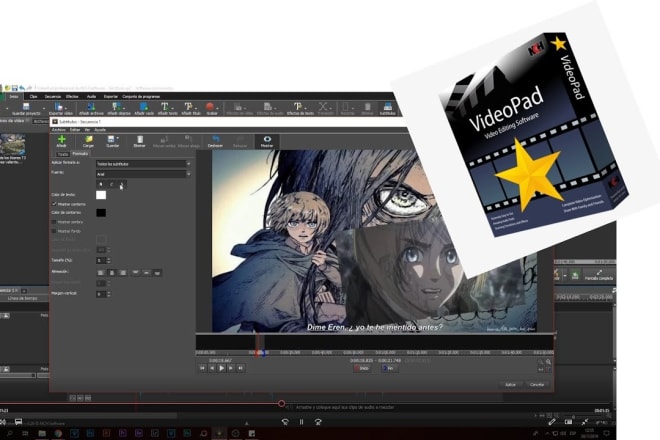The width and height of the screenshot is (660, 440).
Task: Enable the Mostrar fondo checkbox
Action: (54, 231)
